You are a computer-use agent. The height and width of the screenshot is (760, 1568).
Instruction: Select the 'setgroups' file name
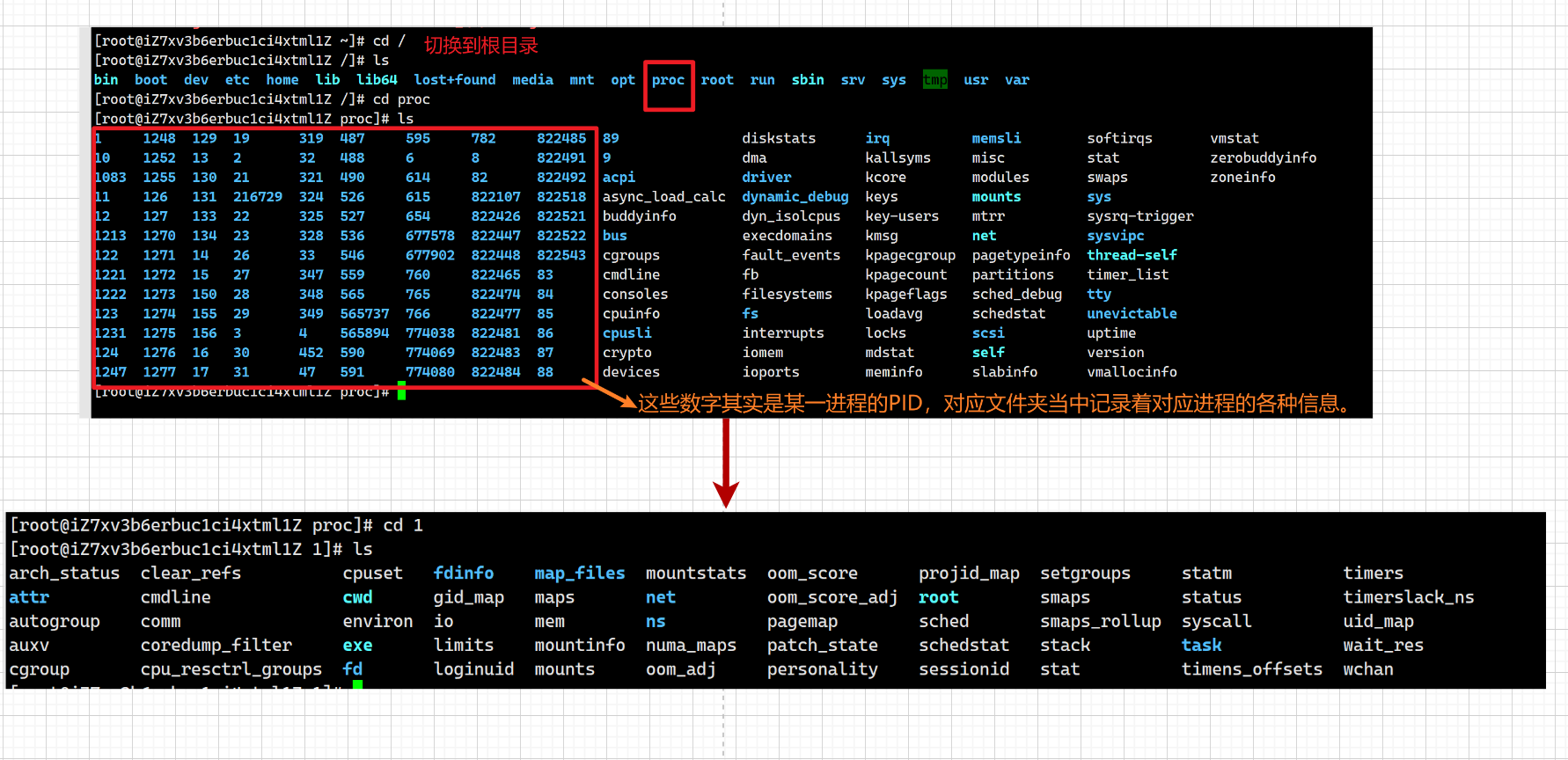coord(1085,574)
